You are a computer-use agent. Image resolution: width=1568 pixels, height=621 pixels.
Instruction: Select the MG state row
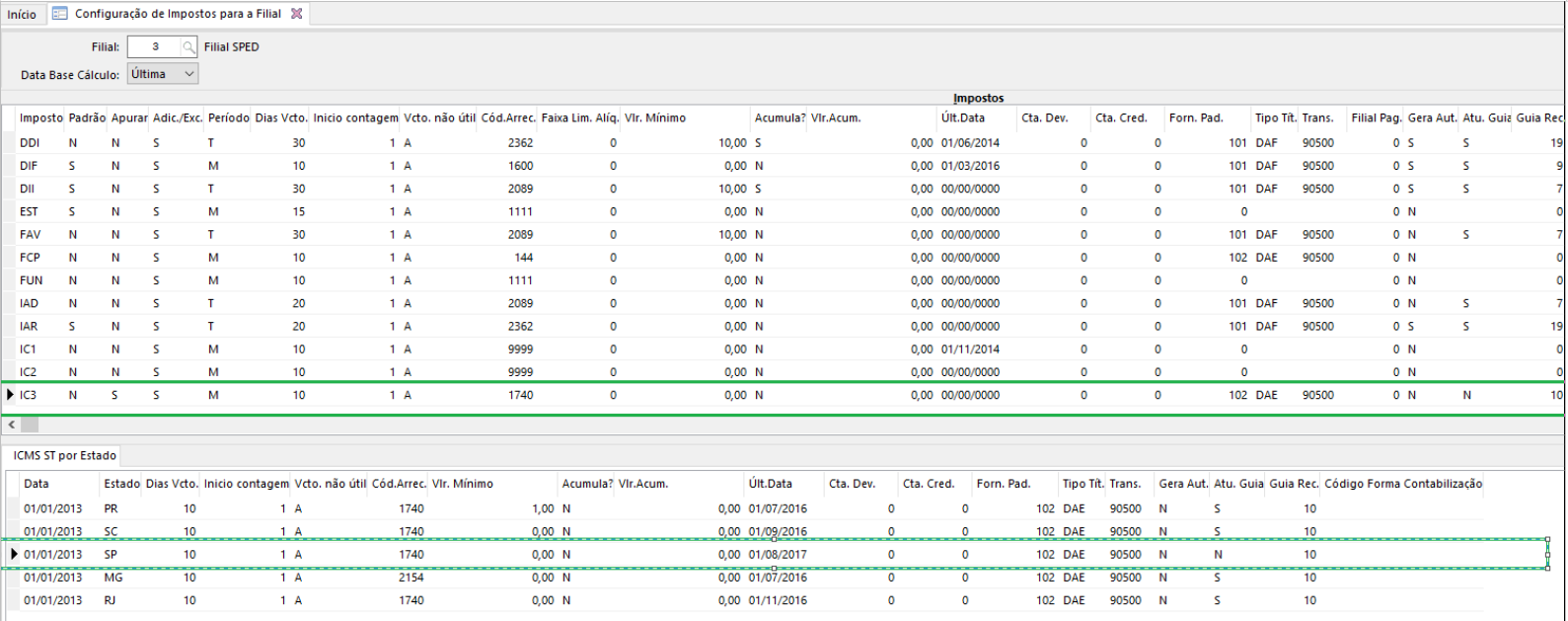[112, 578]
